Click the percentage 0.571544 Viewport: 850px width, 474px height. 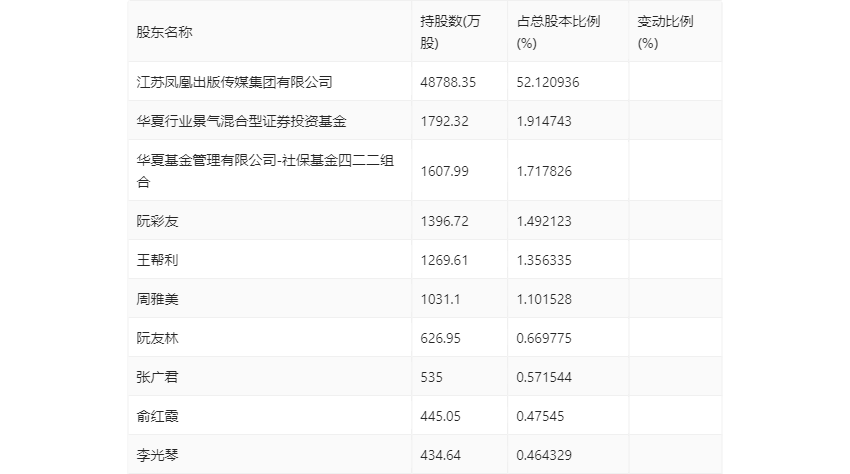point(544,377)
